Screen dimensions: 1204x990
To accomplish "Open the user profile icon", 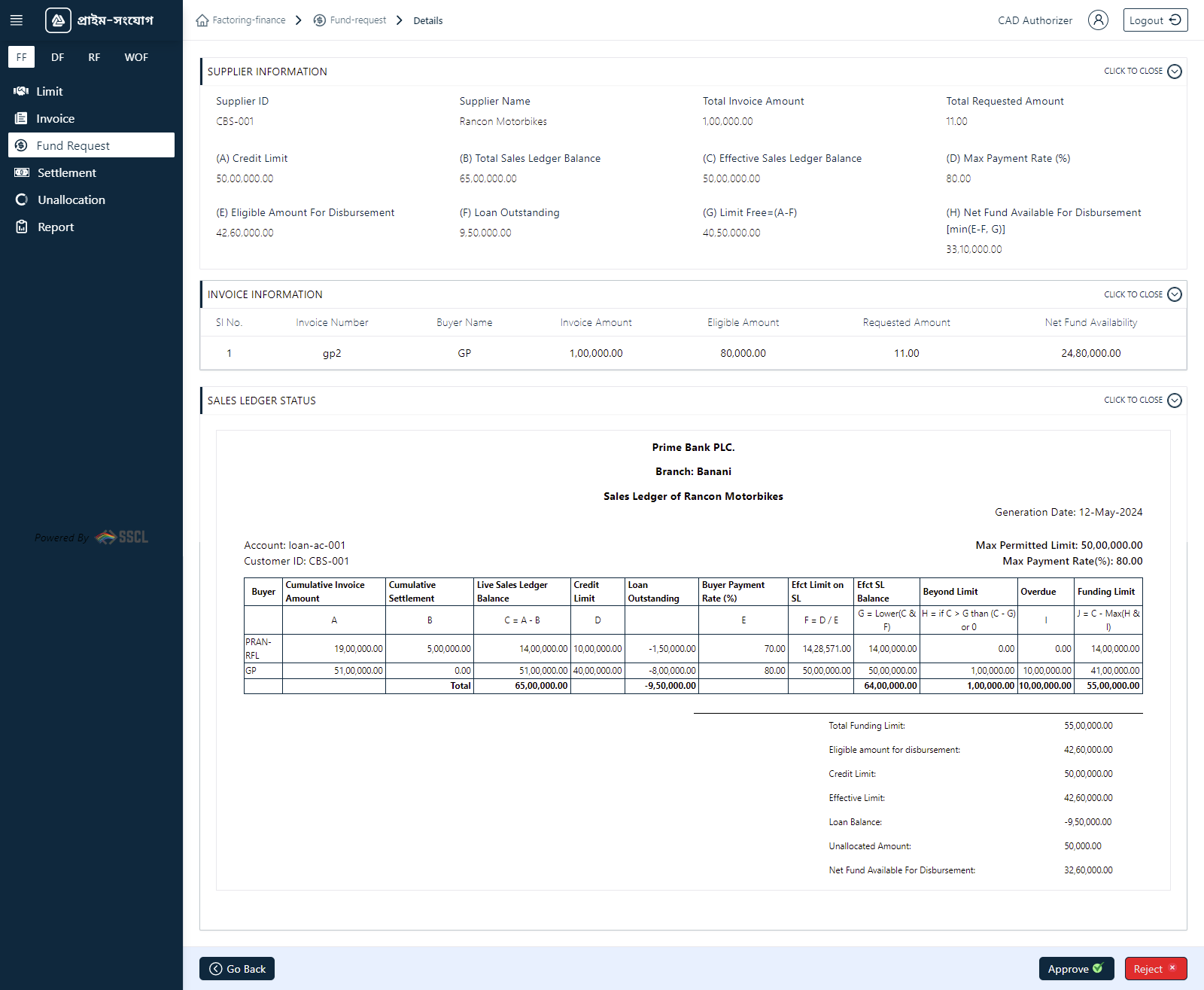I will tap(1098, 20).
